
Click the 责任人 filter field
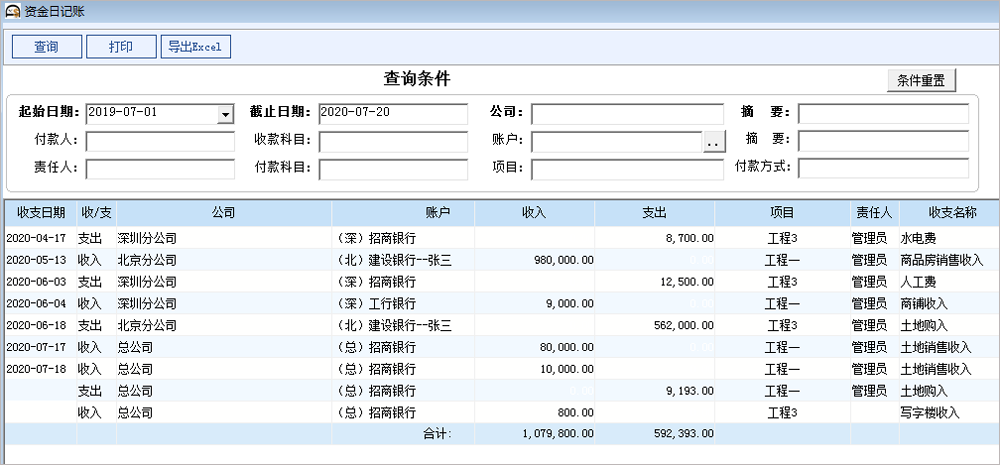[160, 168]
